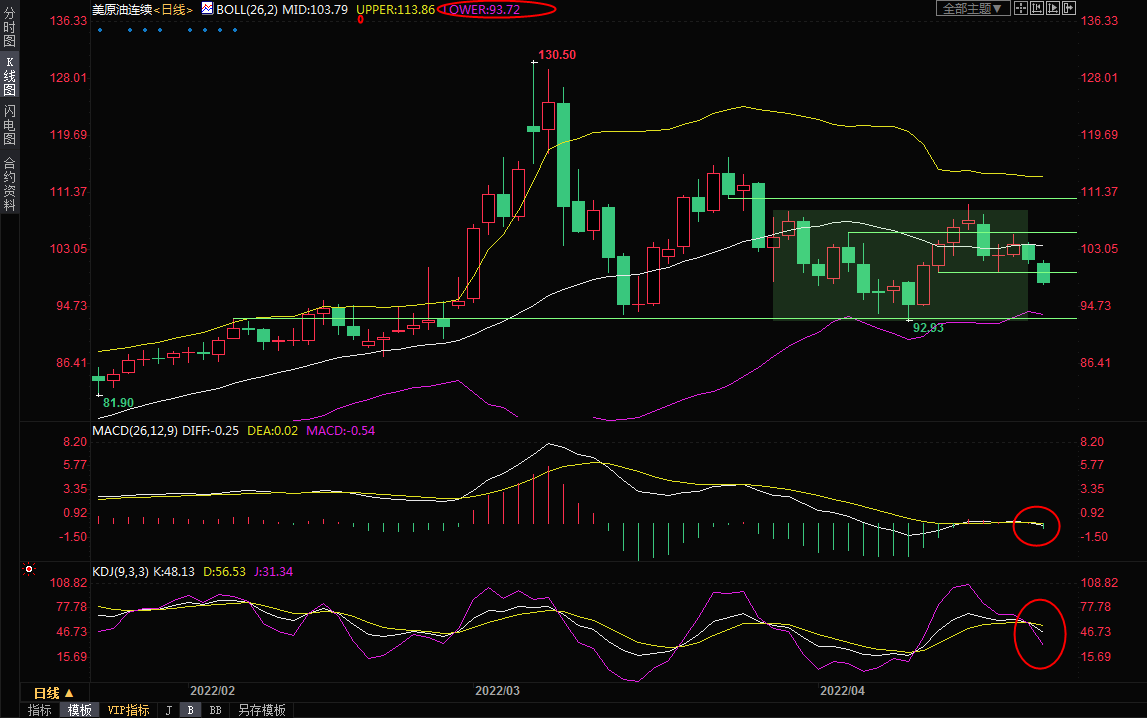This screenshot has width=1147, height=718.
Task: Click the first blue dot marker under the title
Action: coord(100,30)
